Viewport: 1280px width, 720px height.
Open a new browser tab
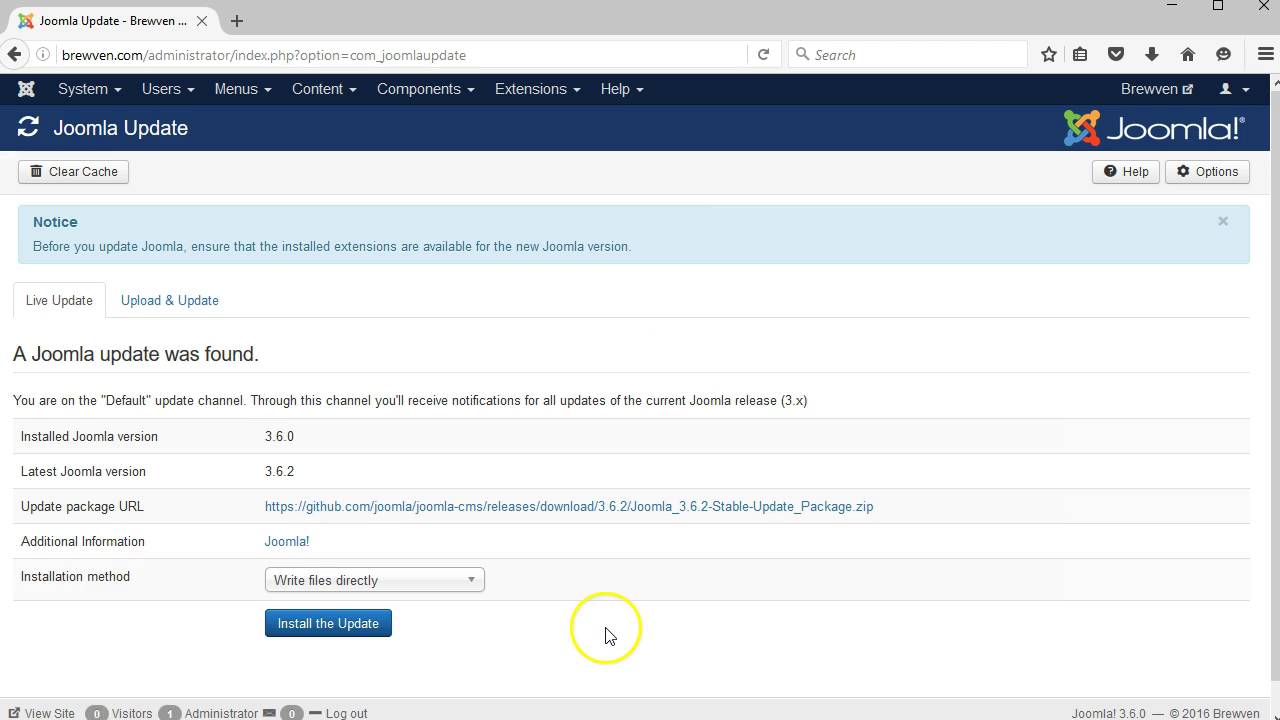tap(237, 20)
